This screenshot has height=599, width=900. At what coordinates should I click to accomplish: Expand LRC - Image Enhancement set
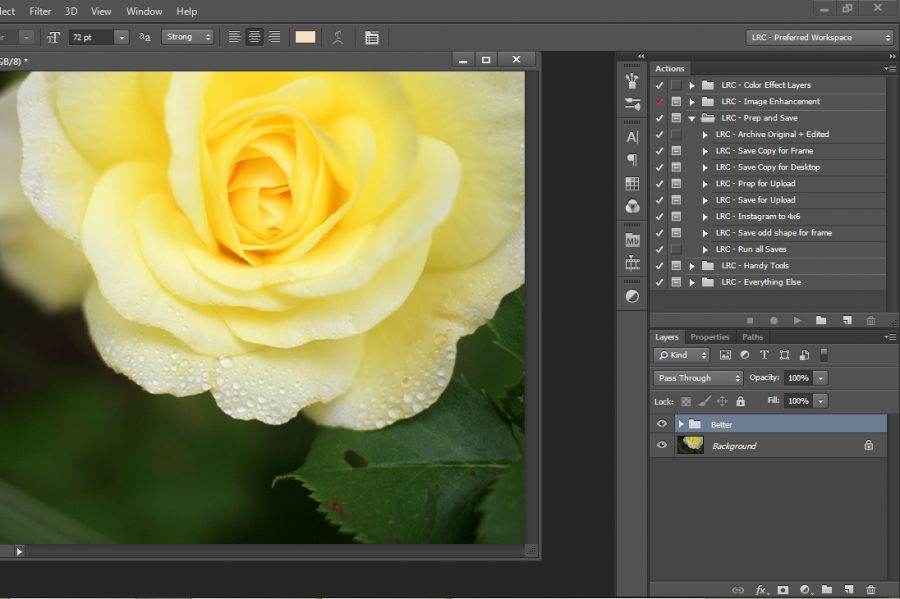692,102
